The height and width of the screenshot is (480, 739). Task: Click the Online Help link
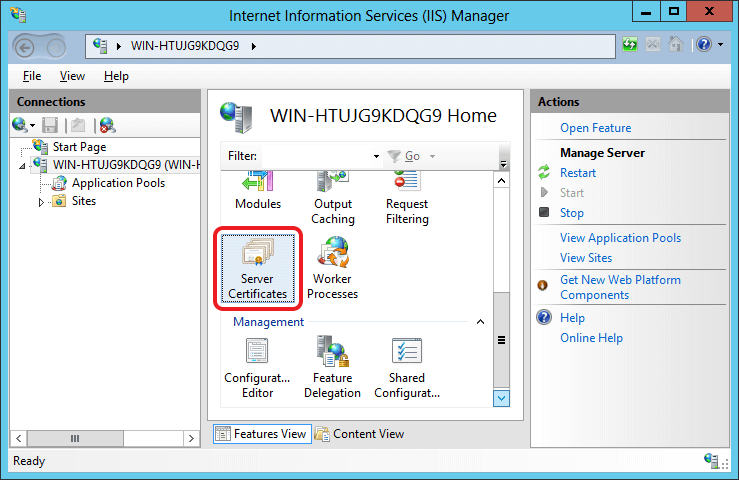pos(591,338)
